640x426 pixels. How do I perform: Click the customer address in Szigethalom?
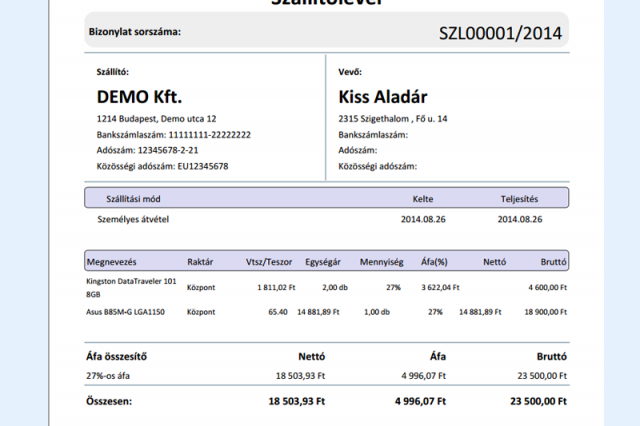click(393, 119)
